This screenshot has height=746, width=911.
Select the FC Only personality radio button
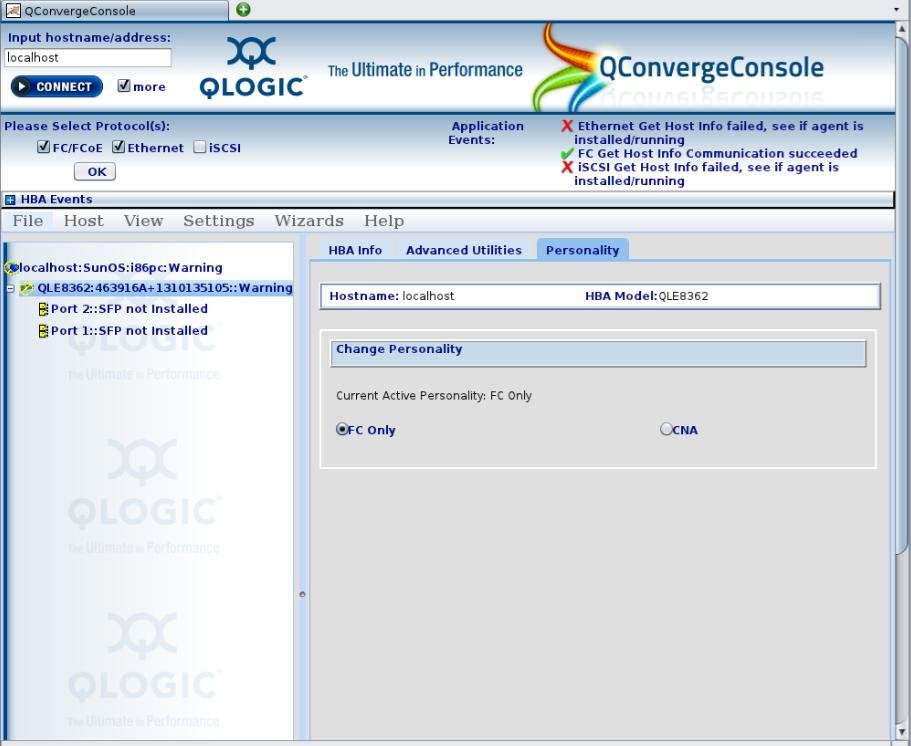(x=342, y=429)
